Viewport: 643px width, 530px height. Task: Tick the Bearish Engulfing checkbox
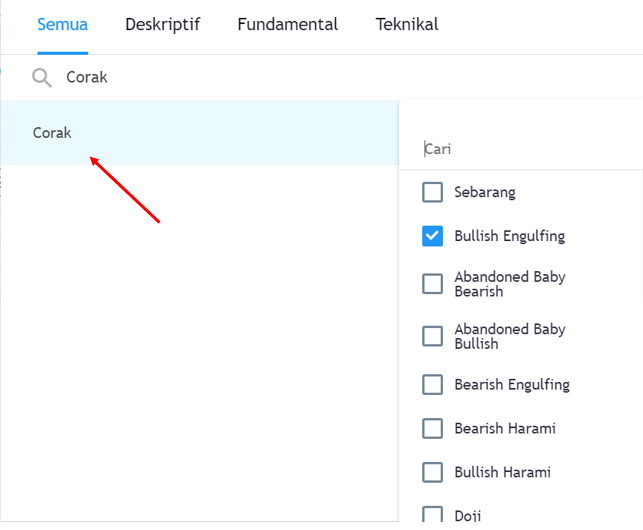[x=432, y=384]
